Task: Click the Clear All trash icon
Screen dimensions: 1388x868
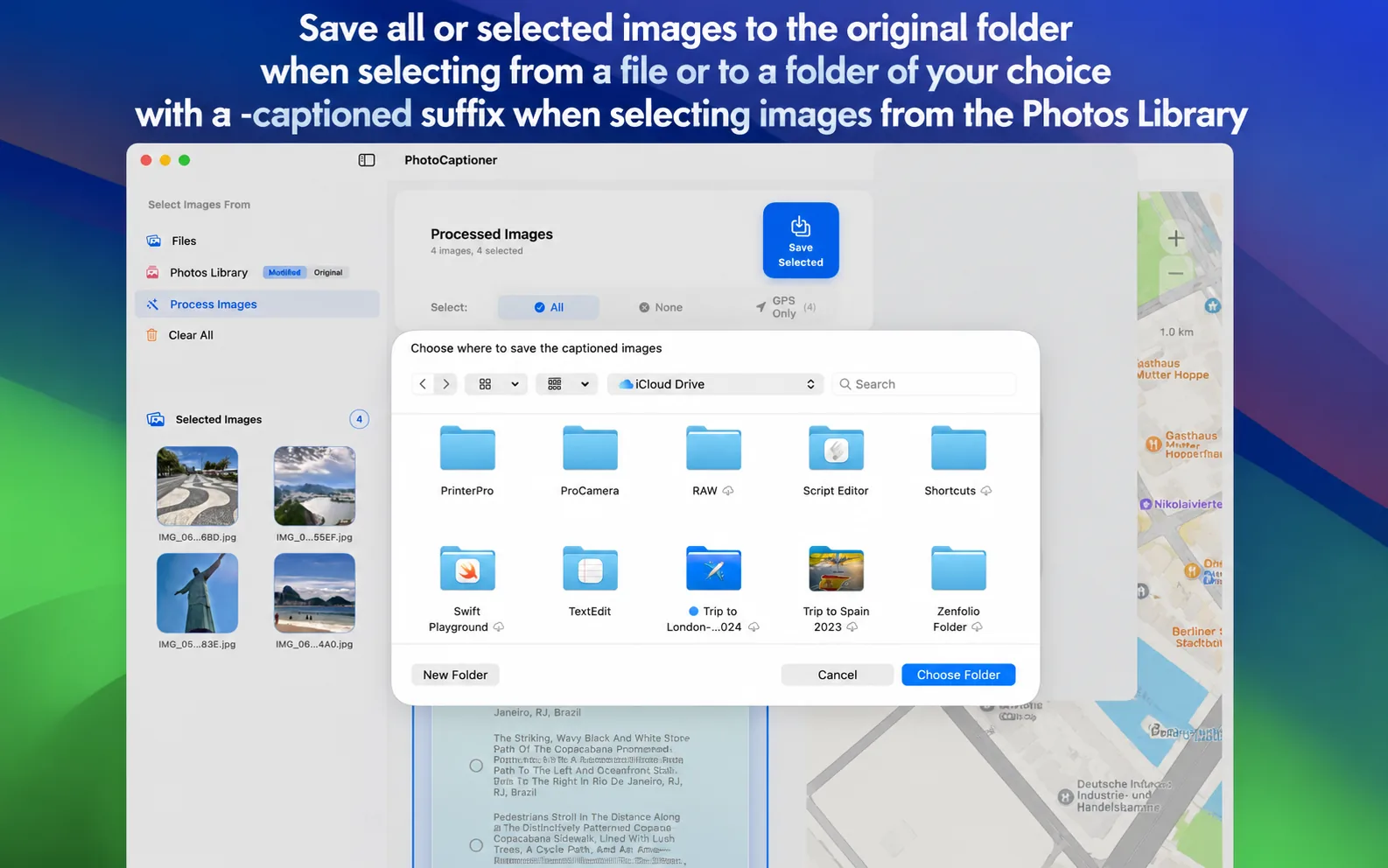Action: click(x=151, y=335)
